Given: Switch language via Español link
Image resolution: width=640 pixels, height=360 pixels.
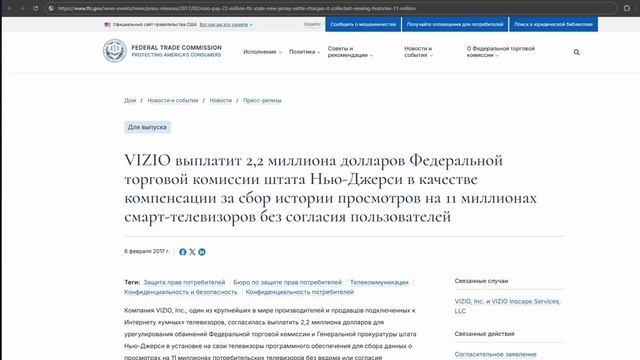Looking at the screenshot, I should [312, 24].
